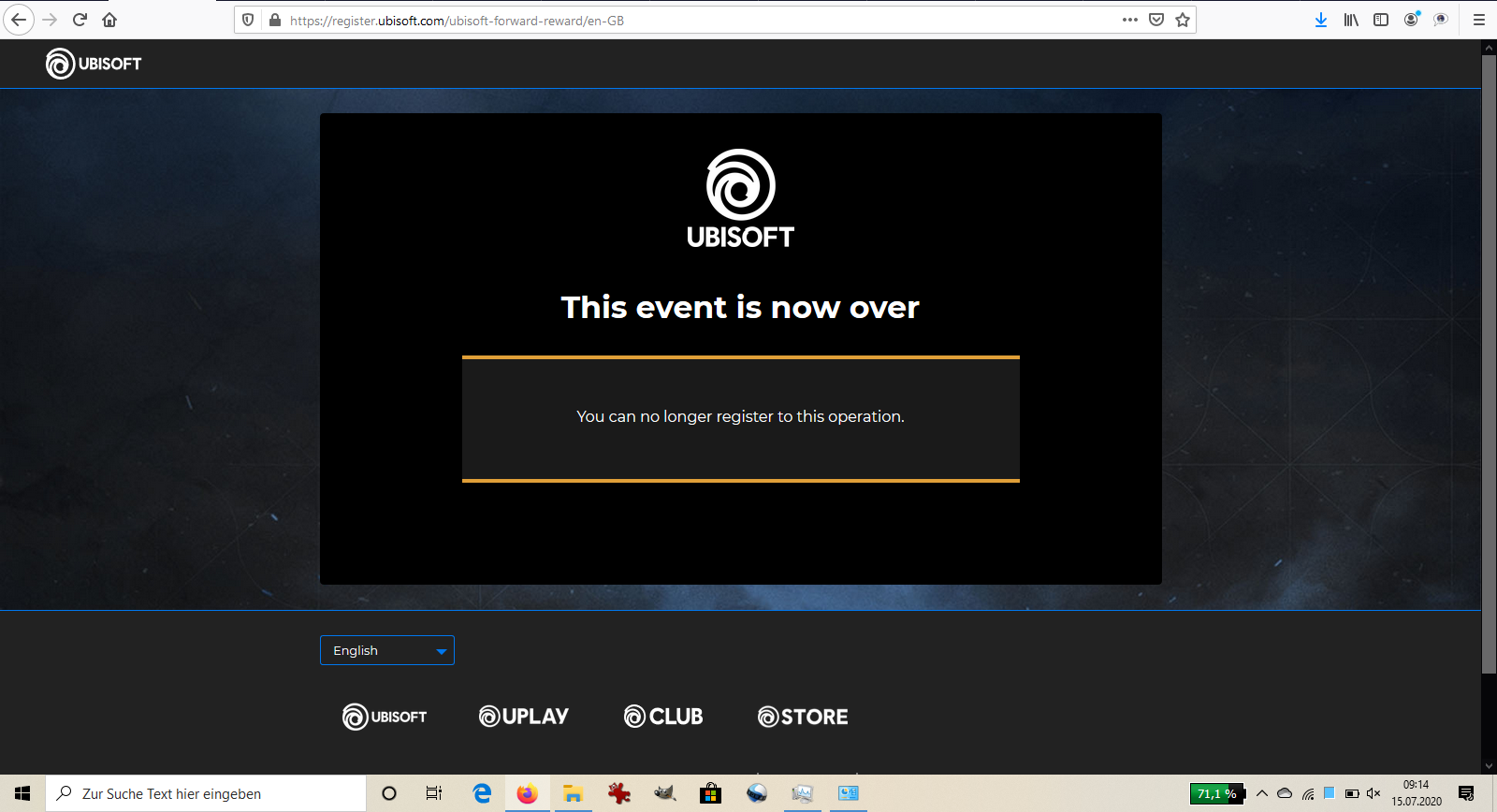Open the Windows notification center

point(1466,793)
